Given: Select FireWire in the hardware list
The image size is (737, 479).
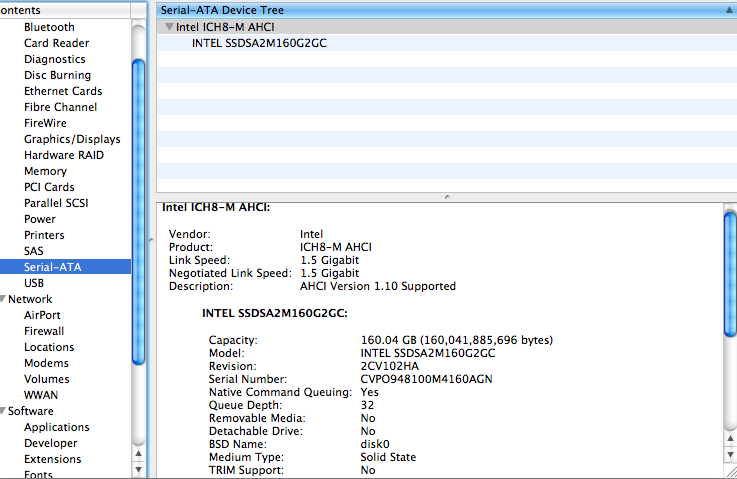Looking at the screenshot, I should point(45,123).
